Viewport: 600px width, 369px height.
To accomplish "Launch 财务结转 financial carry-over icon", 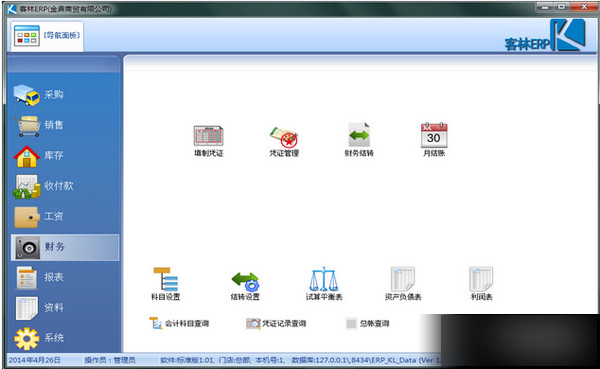I will click(359, 140).
